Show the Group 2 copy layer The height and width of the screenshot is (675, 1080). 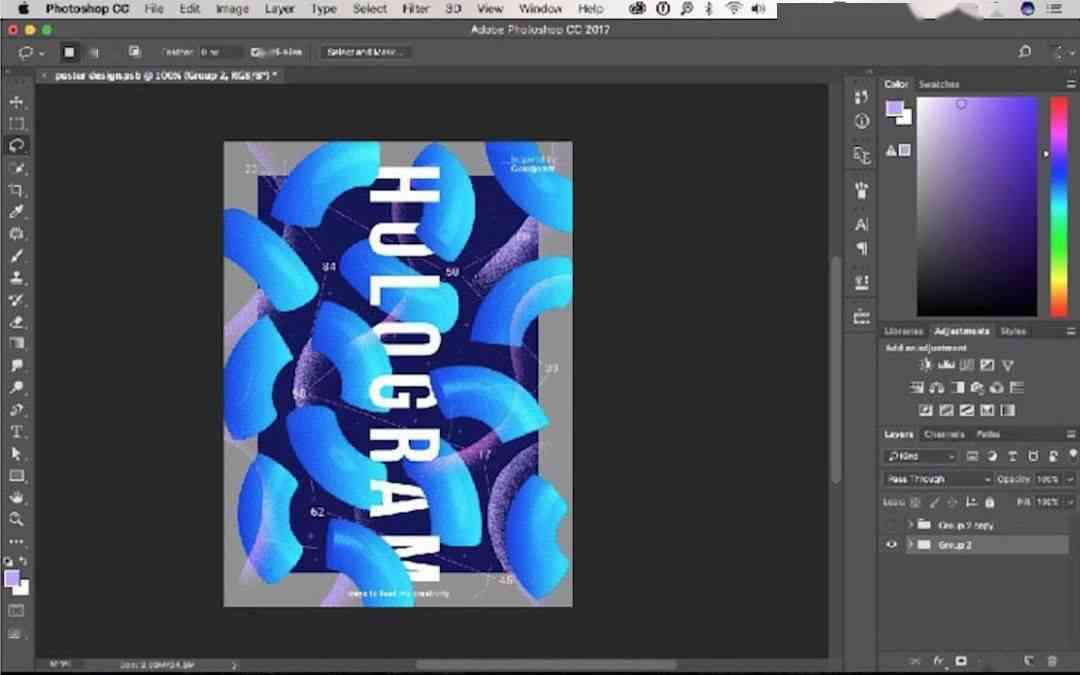891,525
